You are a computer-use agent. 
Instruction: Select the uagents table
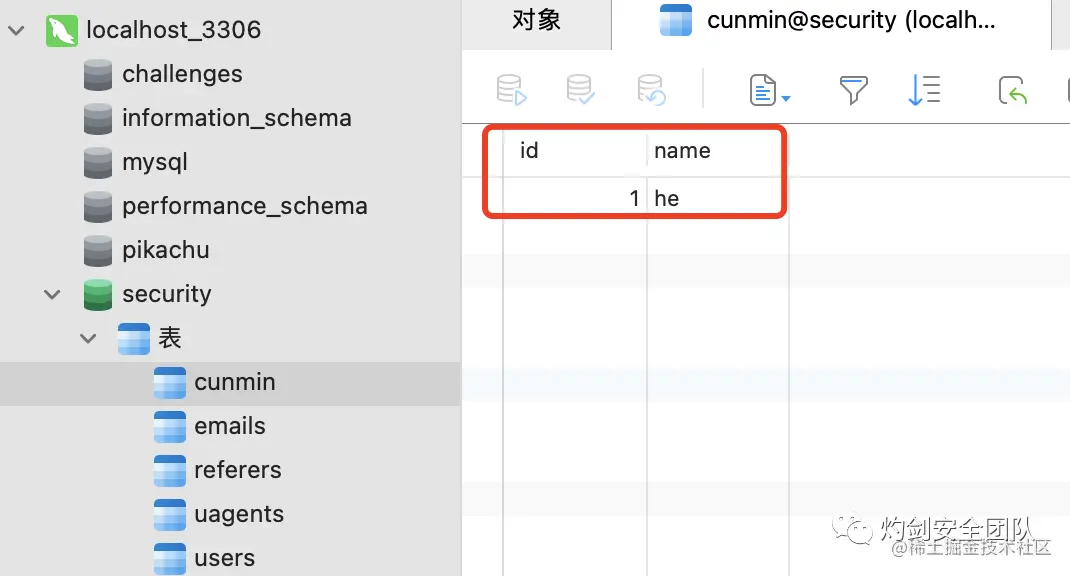click(x=238, y=514)
